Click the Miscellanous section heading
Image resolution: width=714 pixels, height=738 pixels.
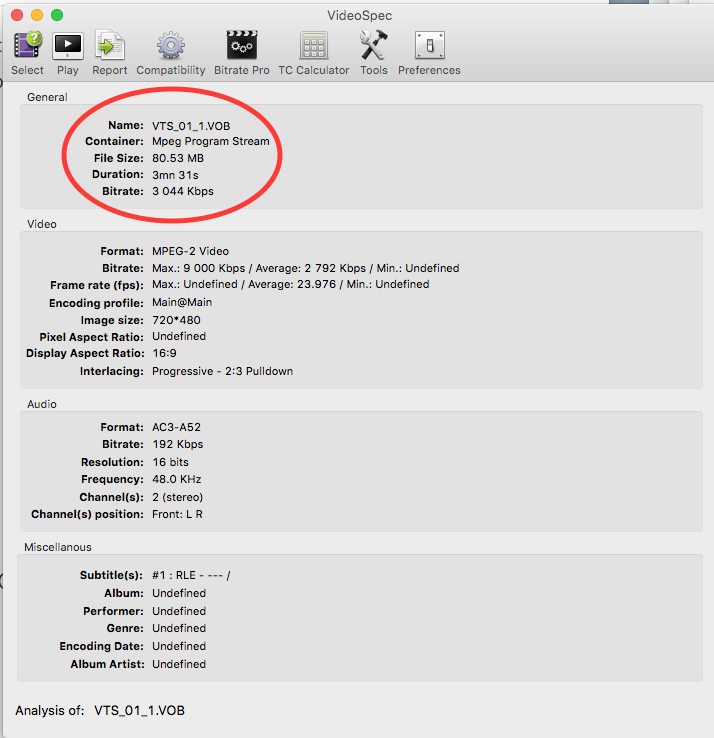click(58, 547)
